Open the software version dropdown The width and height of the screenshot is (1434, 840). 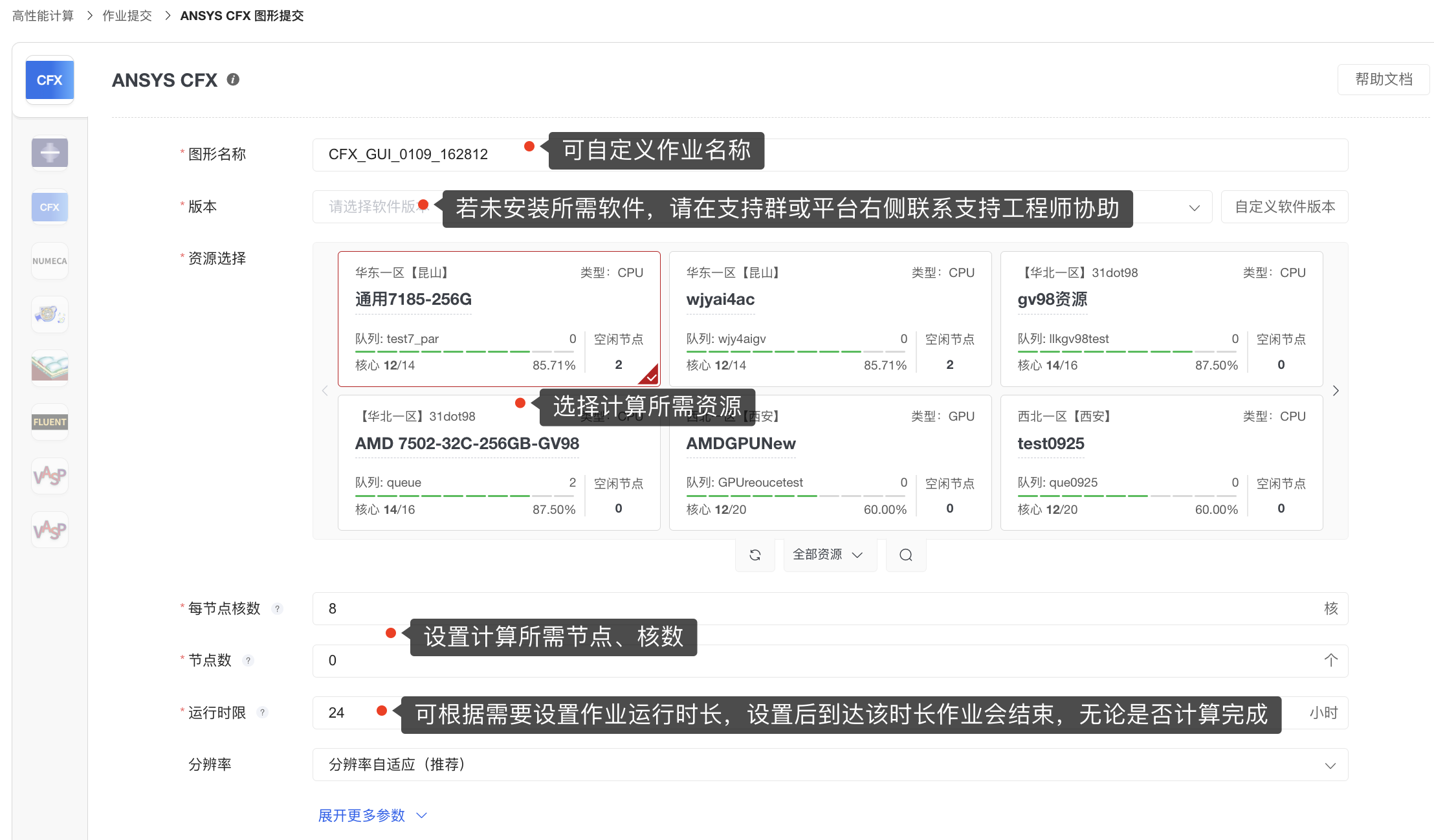pos(762,206)
